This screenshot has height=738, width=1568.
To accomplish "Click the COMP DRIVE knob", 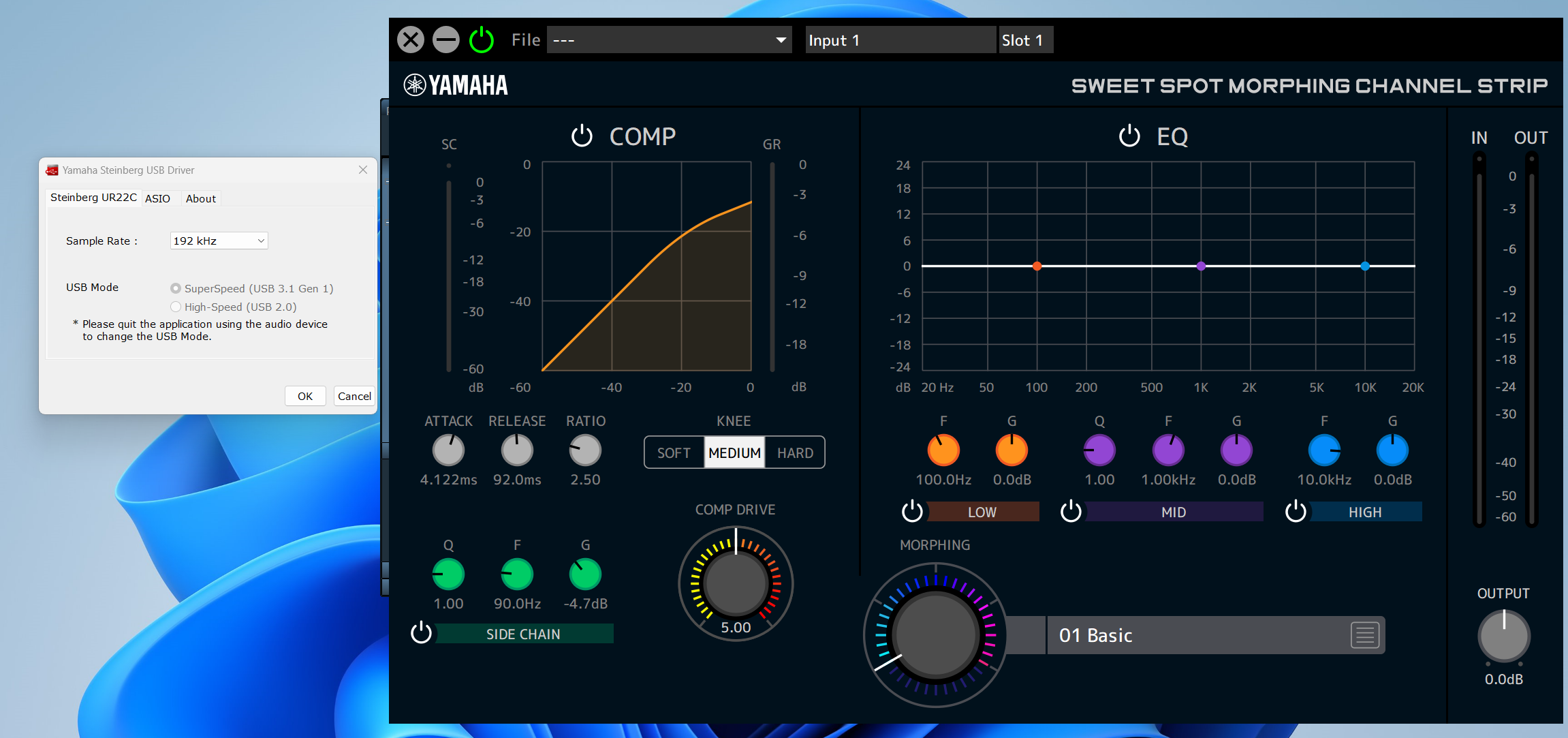I will (x=736, y=583).
